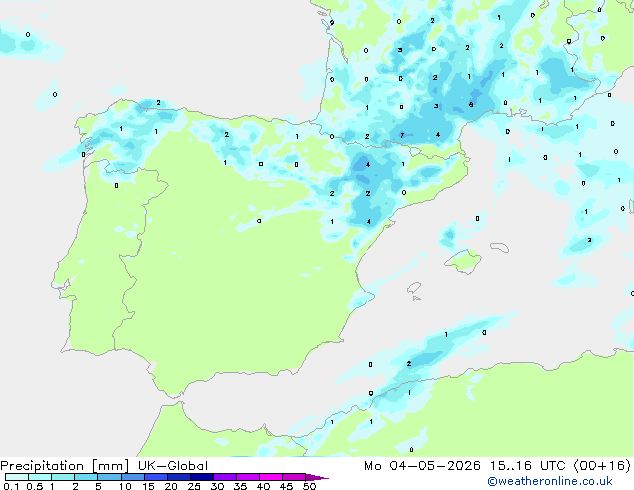This screenshot has width=634, height=490.
Task: Click the '7' precipitation value on the map
Action: point(402,135)
